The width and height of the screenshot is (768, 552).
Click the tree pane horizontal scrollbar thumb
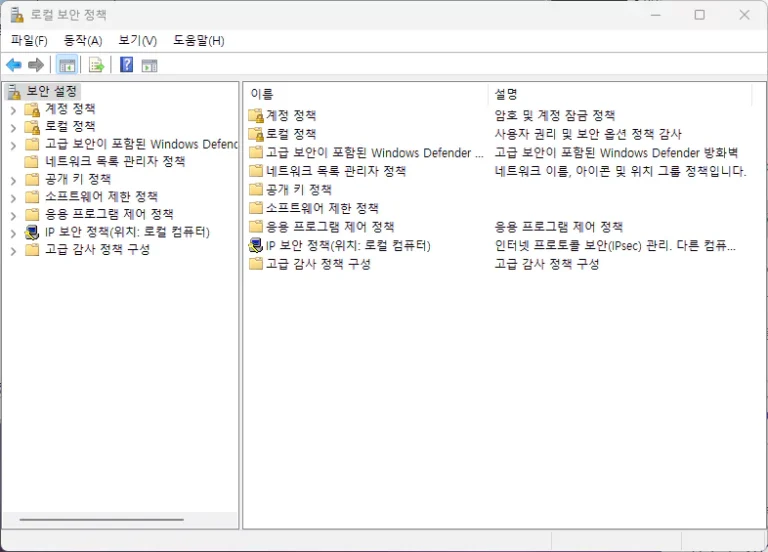click(x=101, y=520)
